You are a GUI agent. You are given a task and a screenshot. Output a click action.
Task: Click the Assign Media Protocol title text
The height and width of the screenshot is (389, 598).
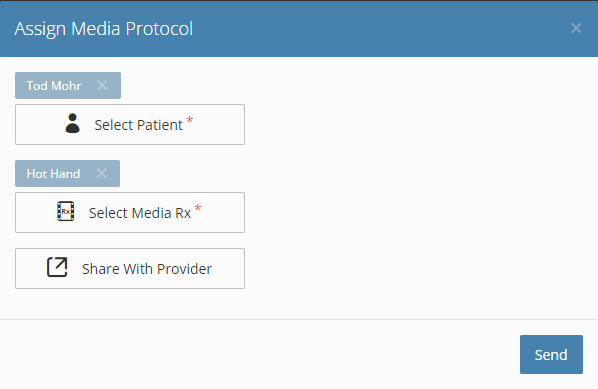(104, 29)
